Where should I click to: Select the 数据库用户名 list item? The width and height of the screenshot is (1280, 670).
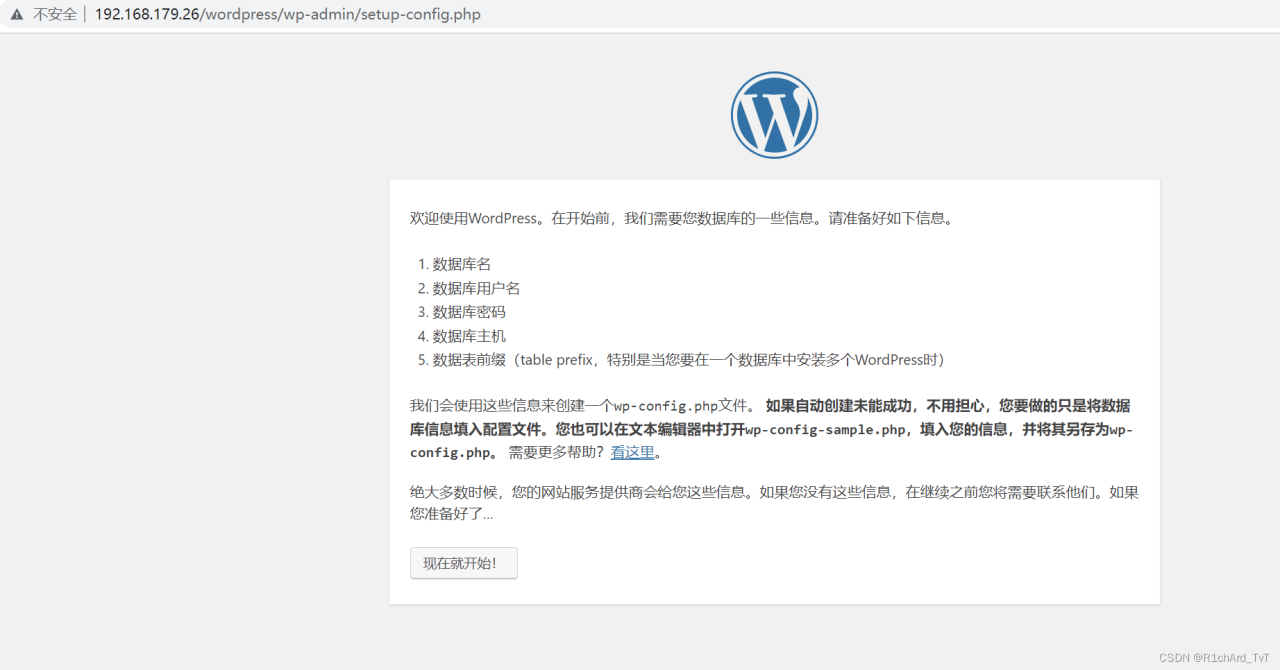coord(476,288)
